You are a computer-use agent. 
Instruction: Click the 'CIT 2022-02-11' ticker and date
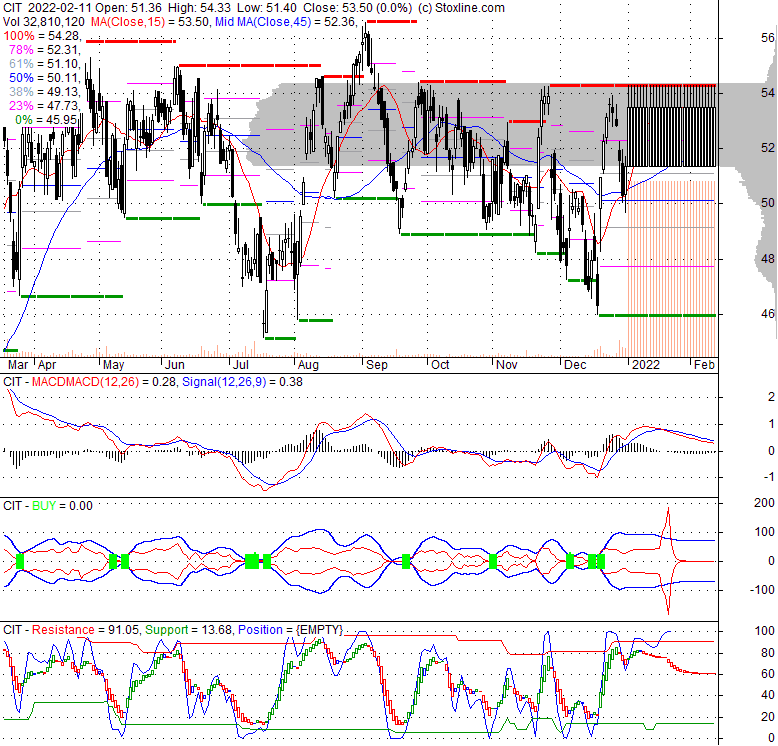[x=48, y=8]
